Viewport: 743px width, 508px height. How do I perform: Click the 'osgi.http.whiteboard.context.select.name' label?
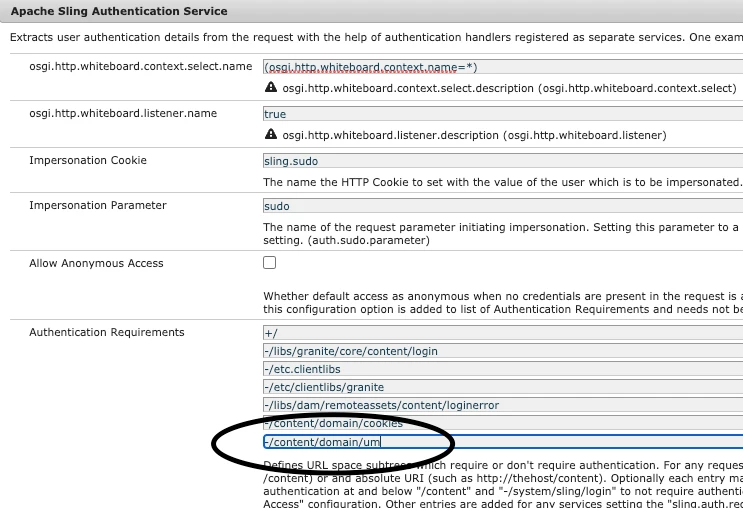[x=140, y=66]
